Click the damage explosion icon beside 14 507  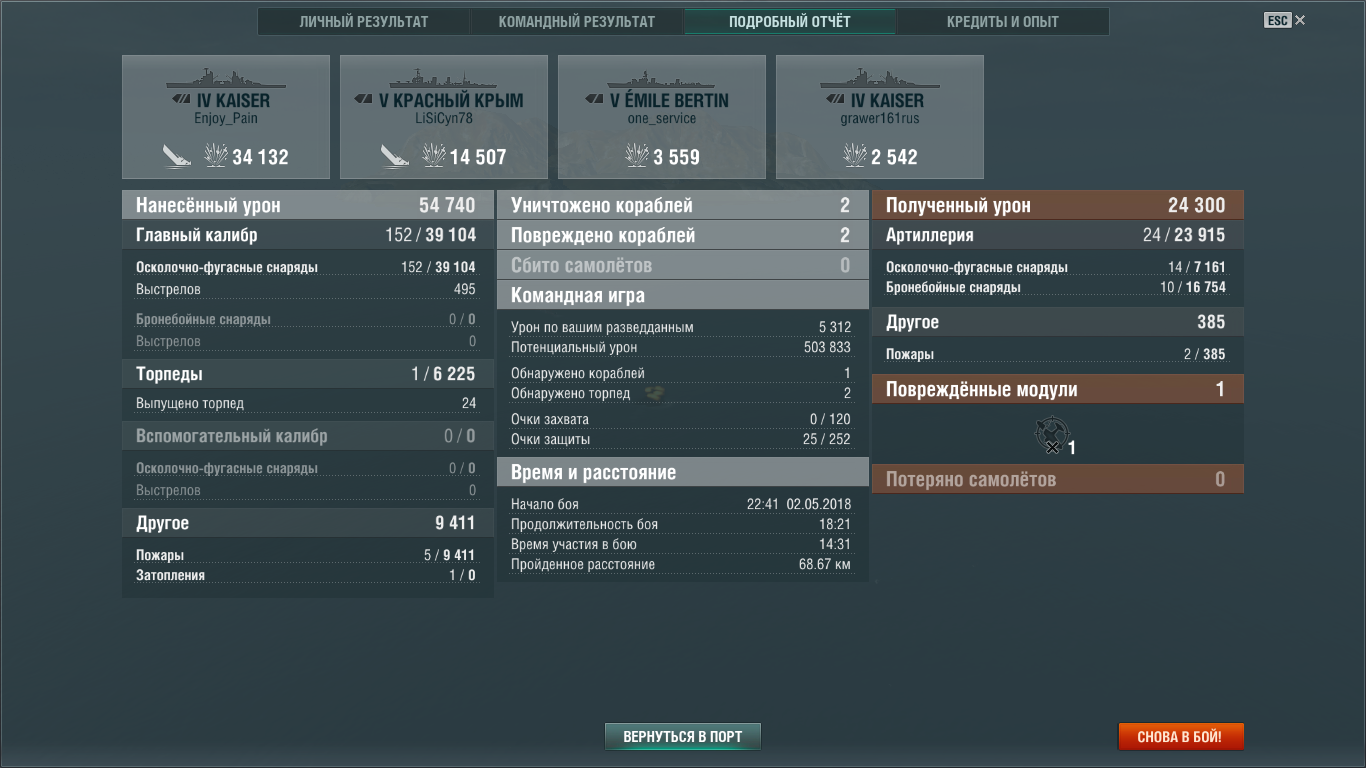pyautogui.click(x=434, y=156)
